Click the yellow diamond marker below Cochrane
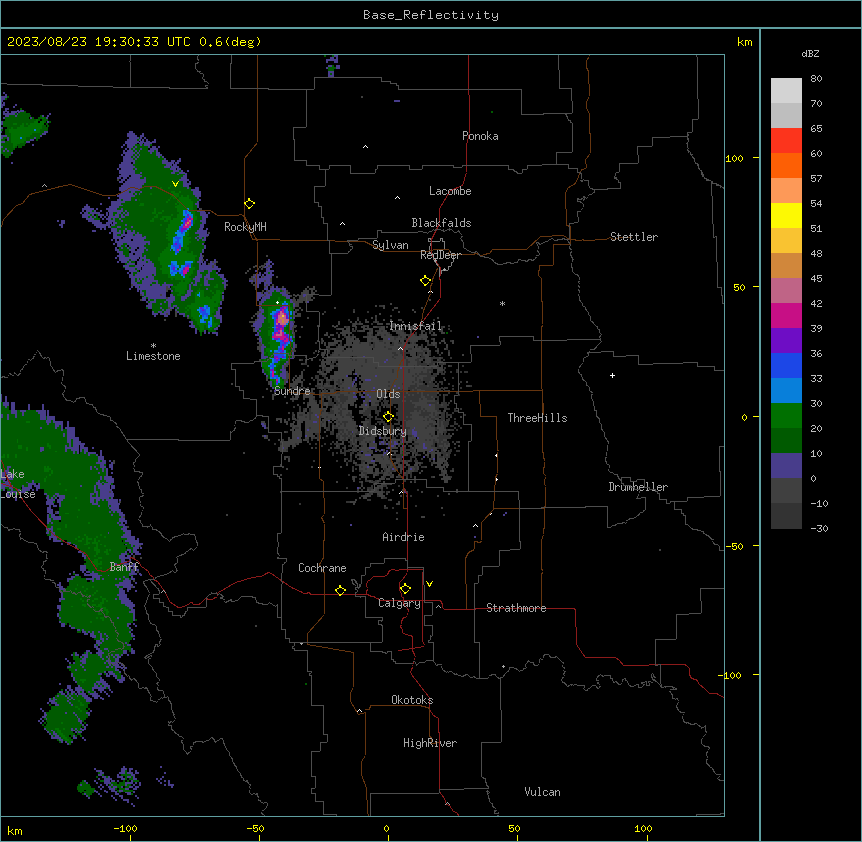The height and width of the screenshot is (842, 862). point(340,590)
